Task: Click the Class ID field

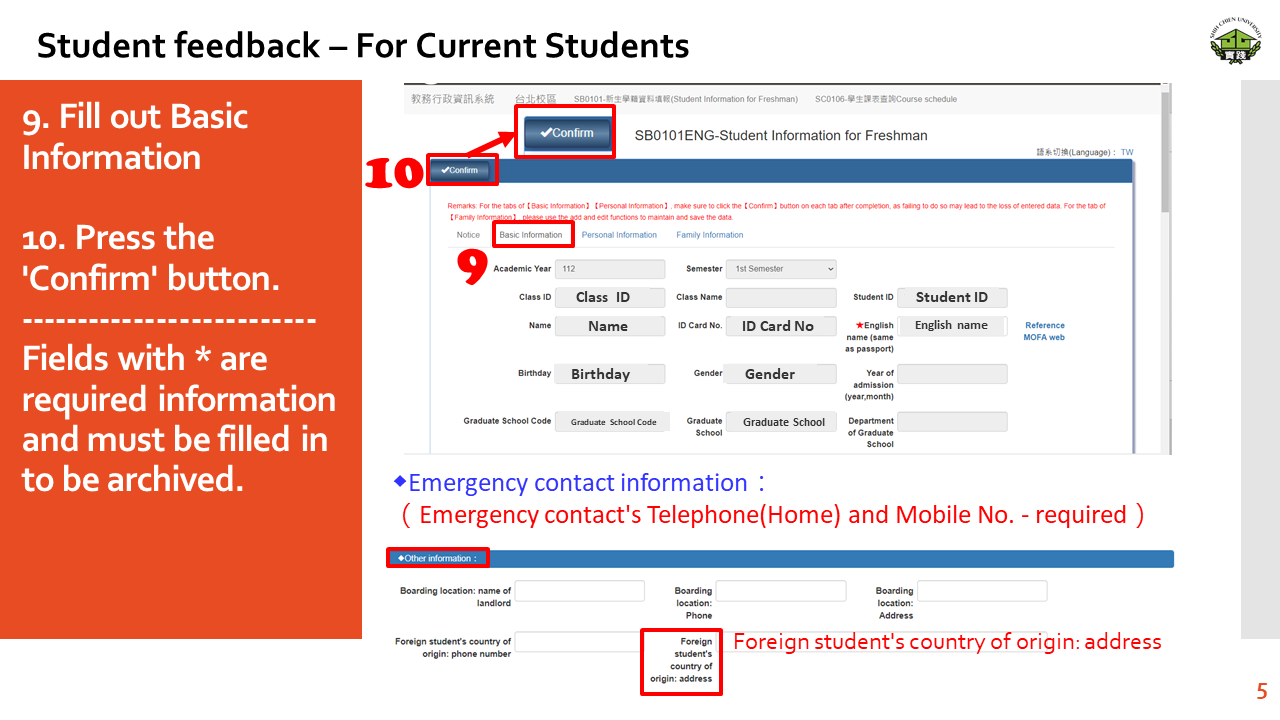Action: click(609, 297)
